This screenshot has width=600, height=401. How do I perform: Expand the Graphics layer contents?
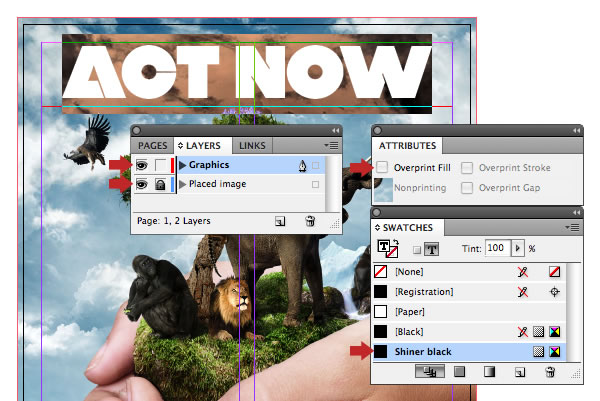pyautogui.click(x=183, y=165)
